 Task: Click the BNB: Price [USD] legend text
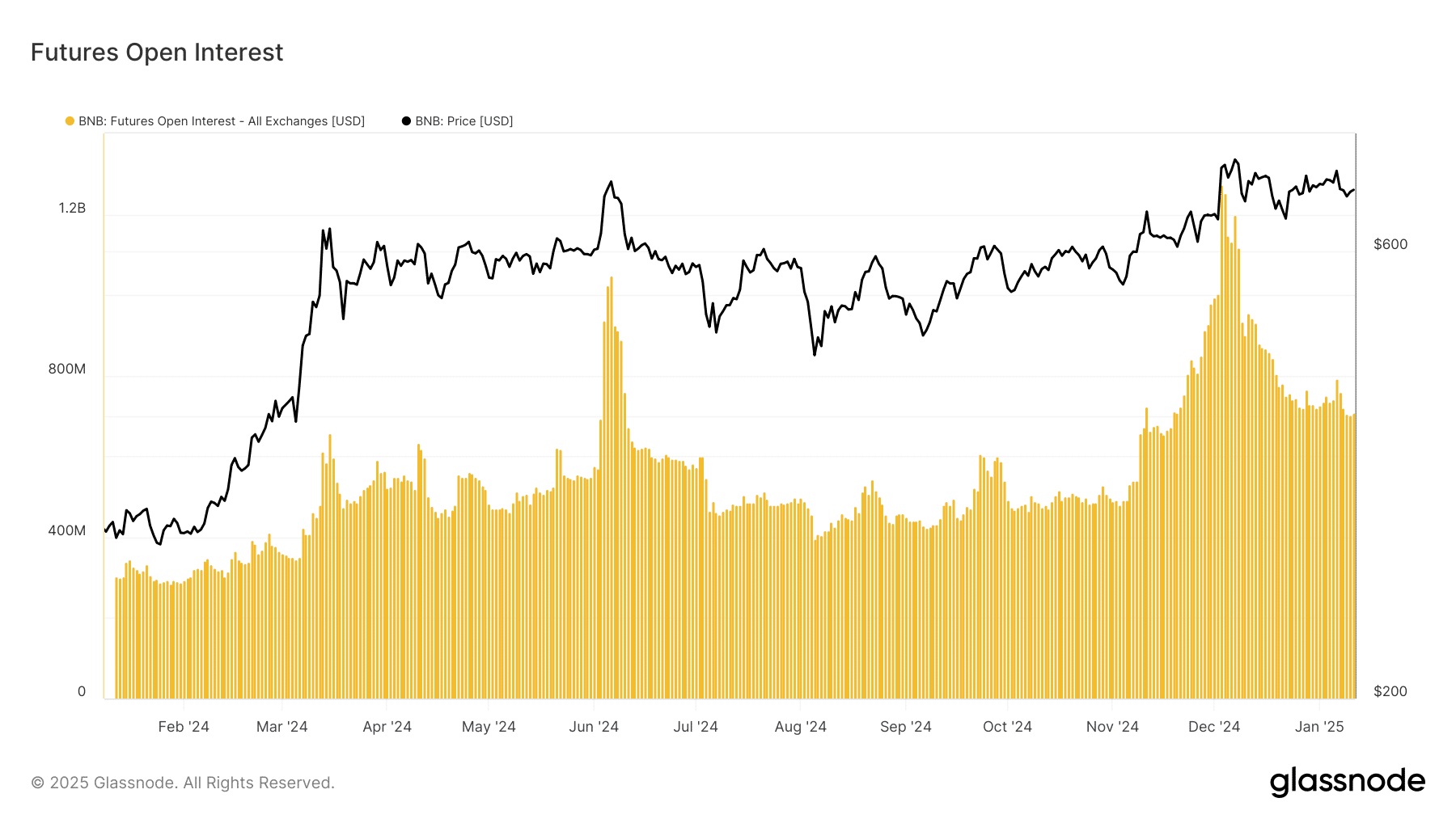[x=463, y=120]
